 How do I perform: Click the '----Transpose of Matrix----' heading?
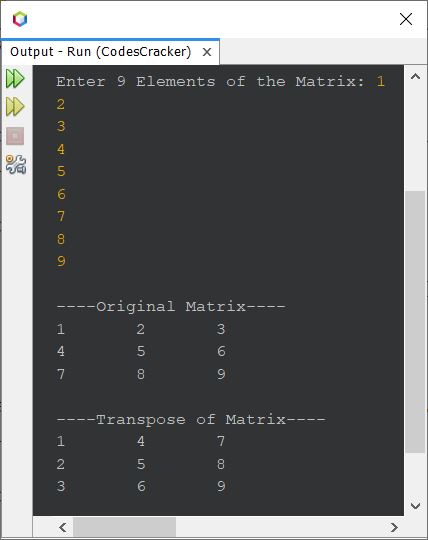click(x=191, y=419)
